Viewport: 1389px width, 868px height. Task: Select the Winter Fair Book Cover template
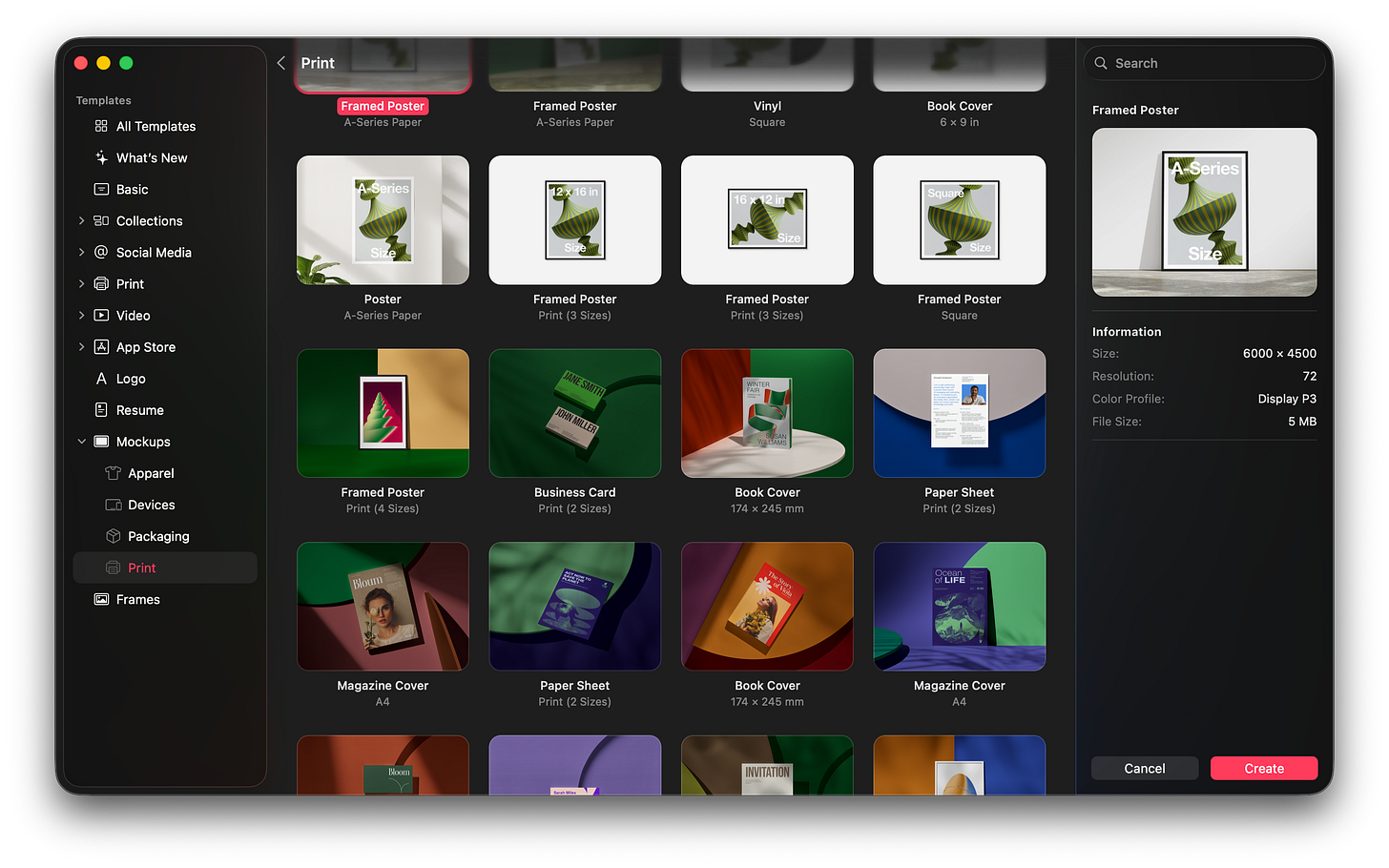point(767,413)
